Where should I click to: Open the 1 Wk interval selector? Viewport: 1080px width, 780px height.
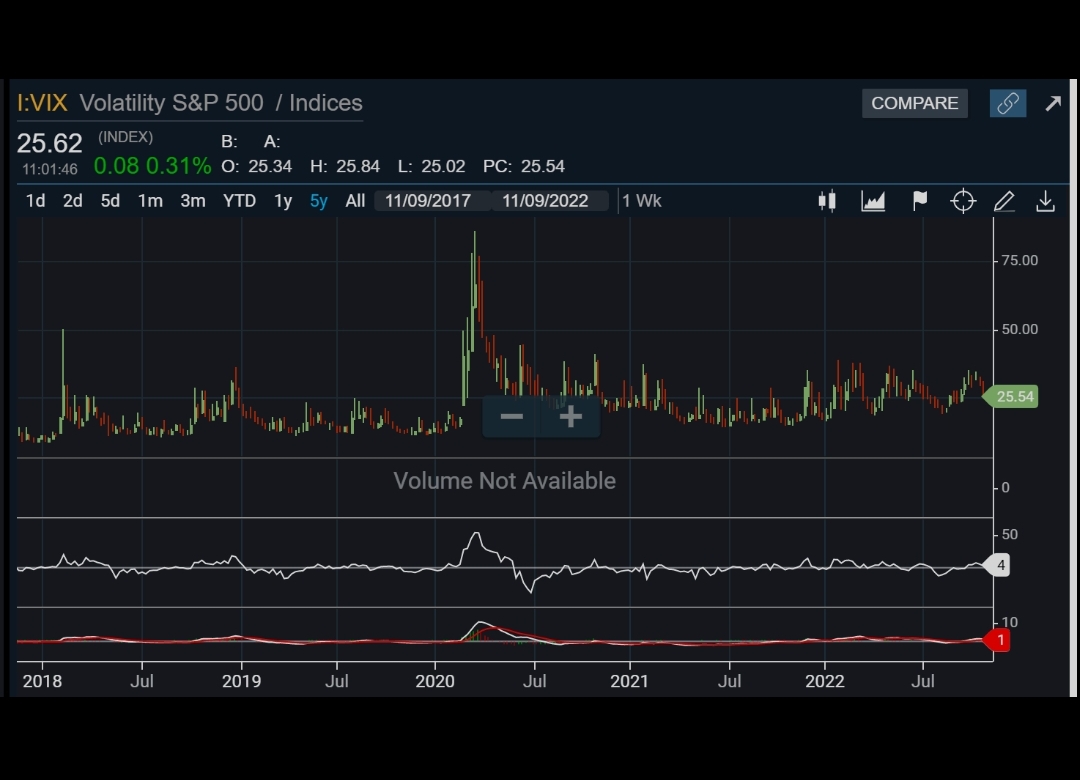pyautogui.click(x=641, y=201)
